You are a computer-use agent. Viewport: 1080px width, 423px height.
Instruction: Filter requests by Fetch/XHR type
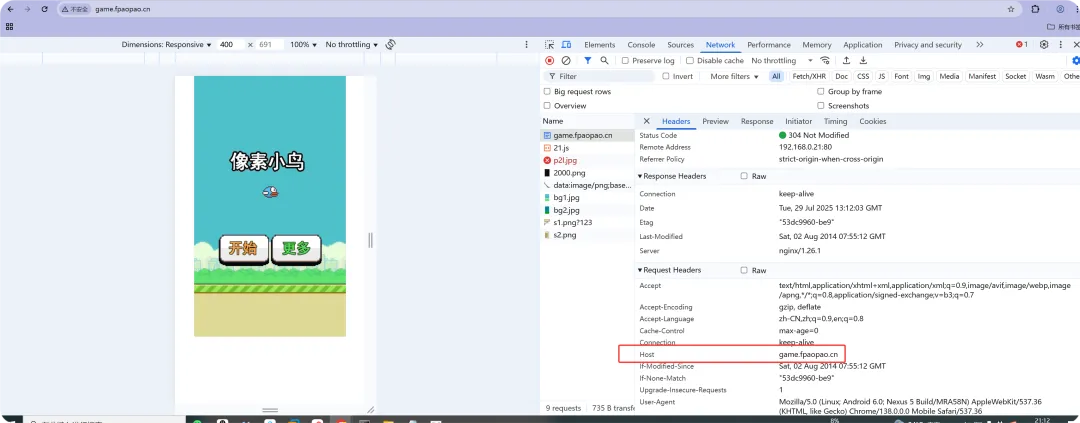pos(809,76)
